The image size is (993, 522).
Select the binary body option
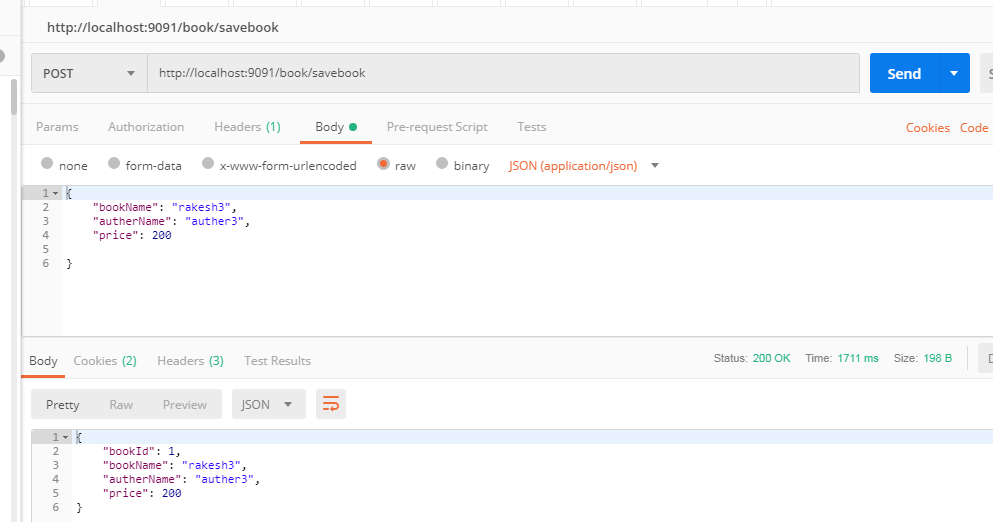tap(442, 165)
